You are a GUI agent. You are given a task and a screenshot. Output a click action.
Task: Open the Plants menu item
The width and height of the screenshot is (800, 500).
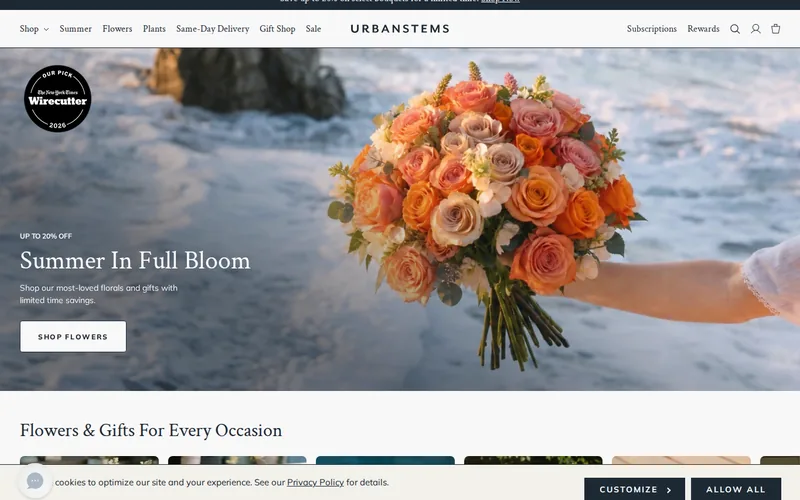point(154,29)
